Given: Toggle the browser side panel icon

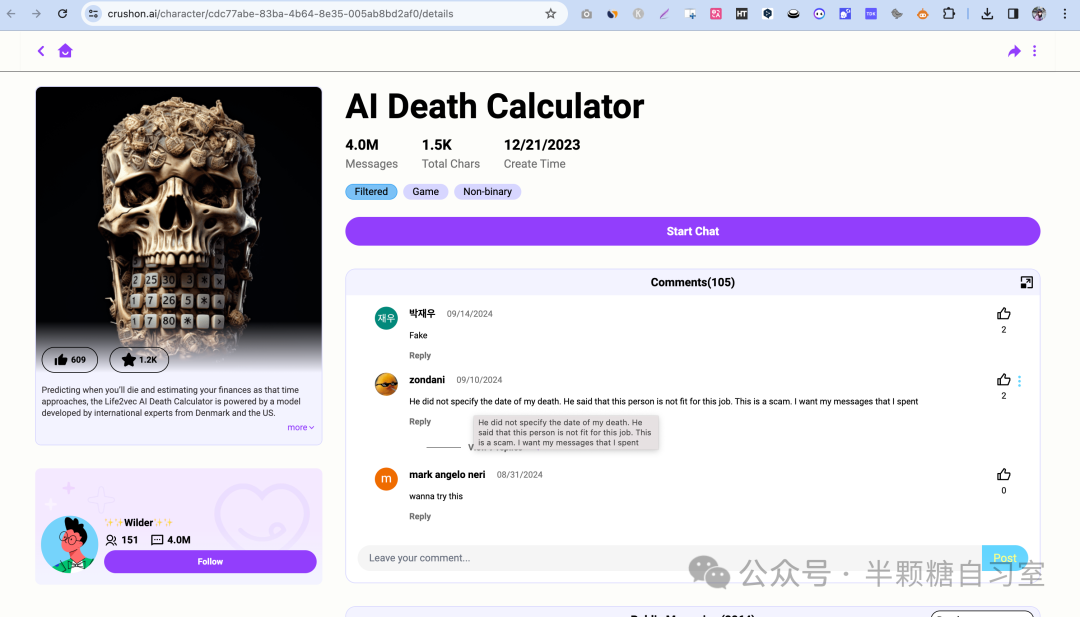Looking at the screenshot, I should [x=1012, y=14].
